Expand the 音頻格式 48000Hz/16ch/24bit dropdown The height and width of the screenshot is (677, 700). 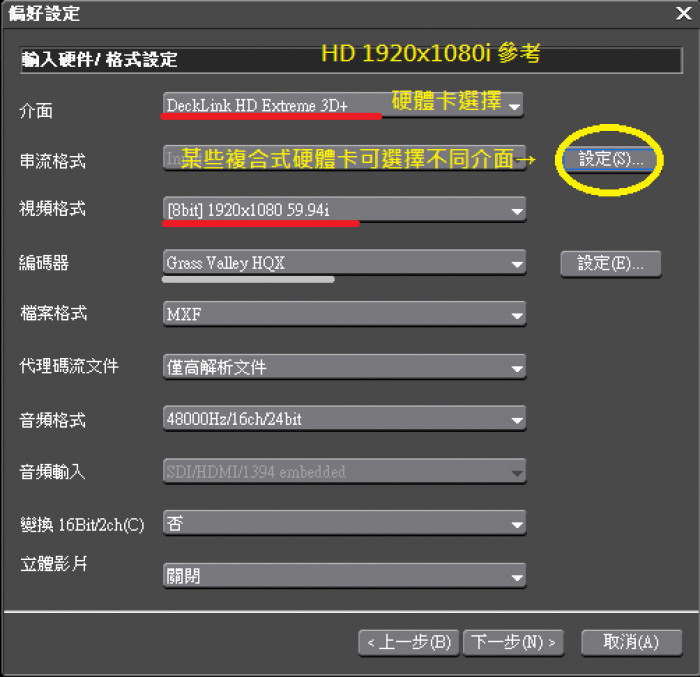344,418
